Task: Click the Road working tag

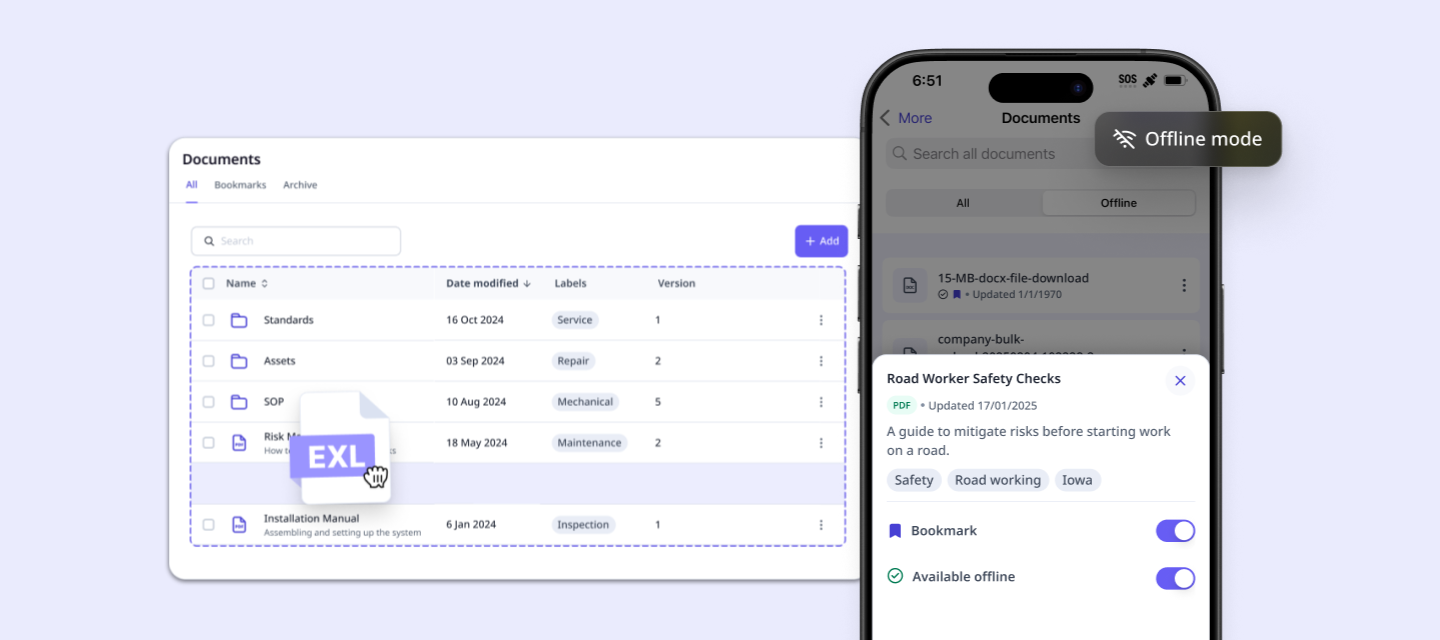Action: coord(998,480)
